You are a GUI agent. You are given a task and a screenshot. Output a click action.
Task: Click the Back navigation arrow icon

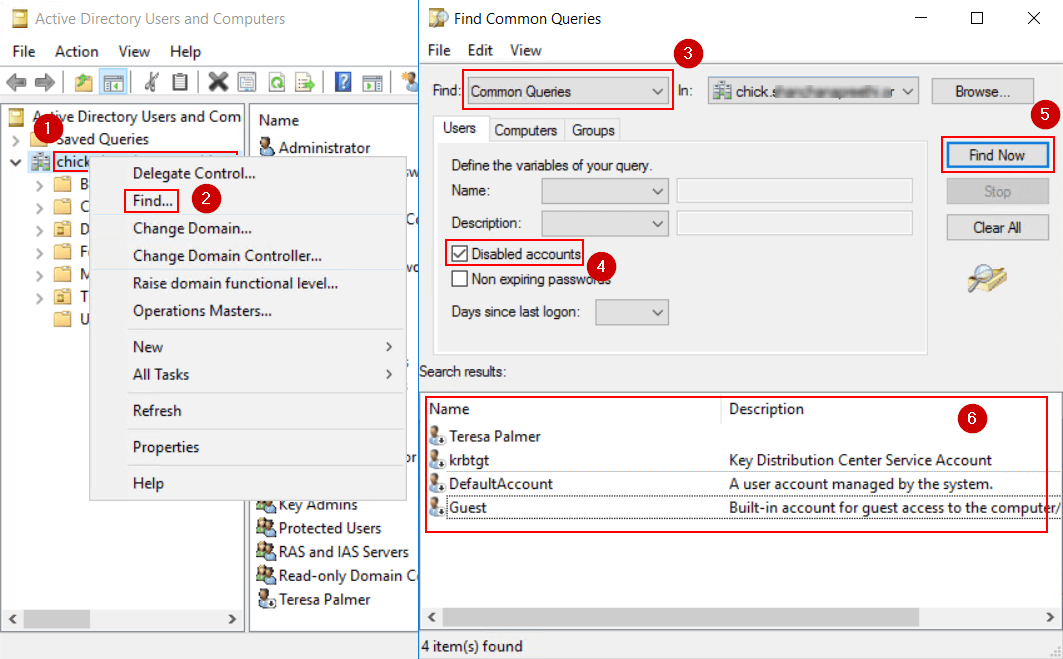click(17, 82)
